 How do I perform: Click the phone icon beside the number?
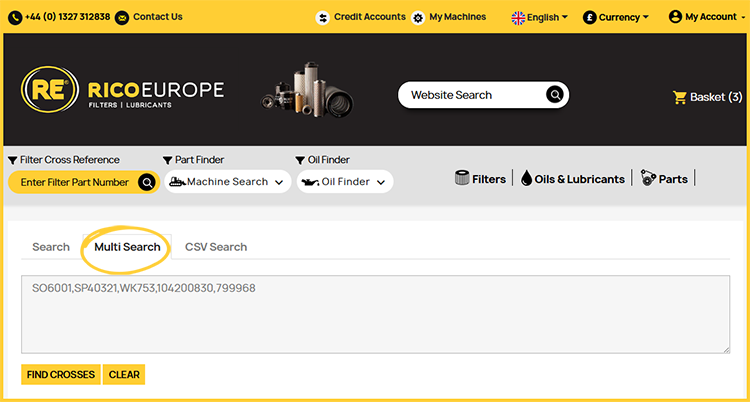pyautogui.click(x=15, y=18)
